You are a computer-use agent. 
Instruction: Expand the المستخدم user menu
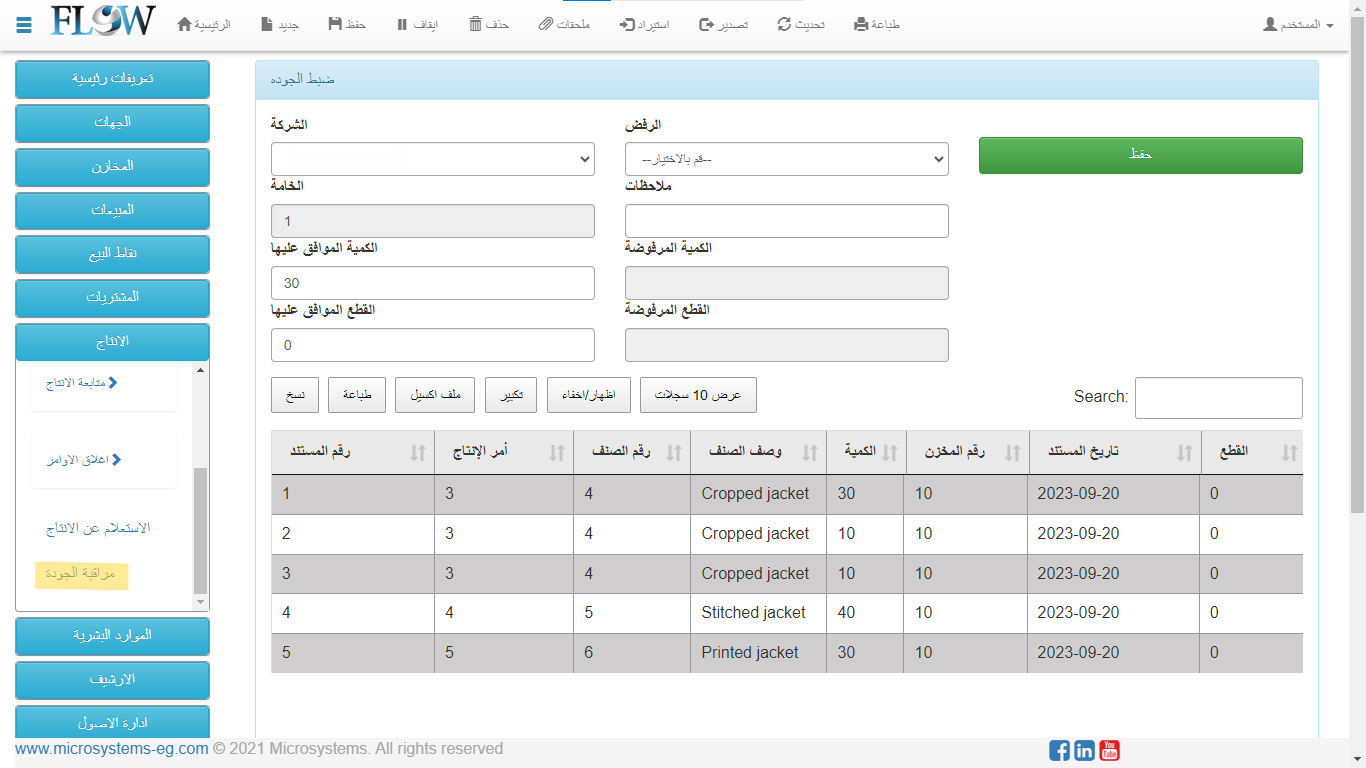1298,24
